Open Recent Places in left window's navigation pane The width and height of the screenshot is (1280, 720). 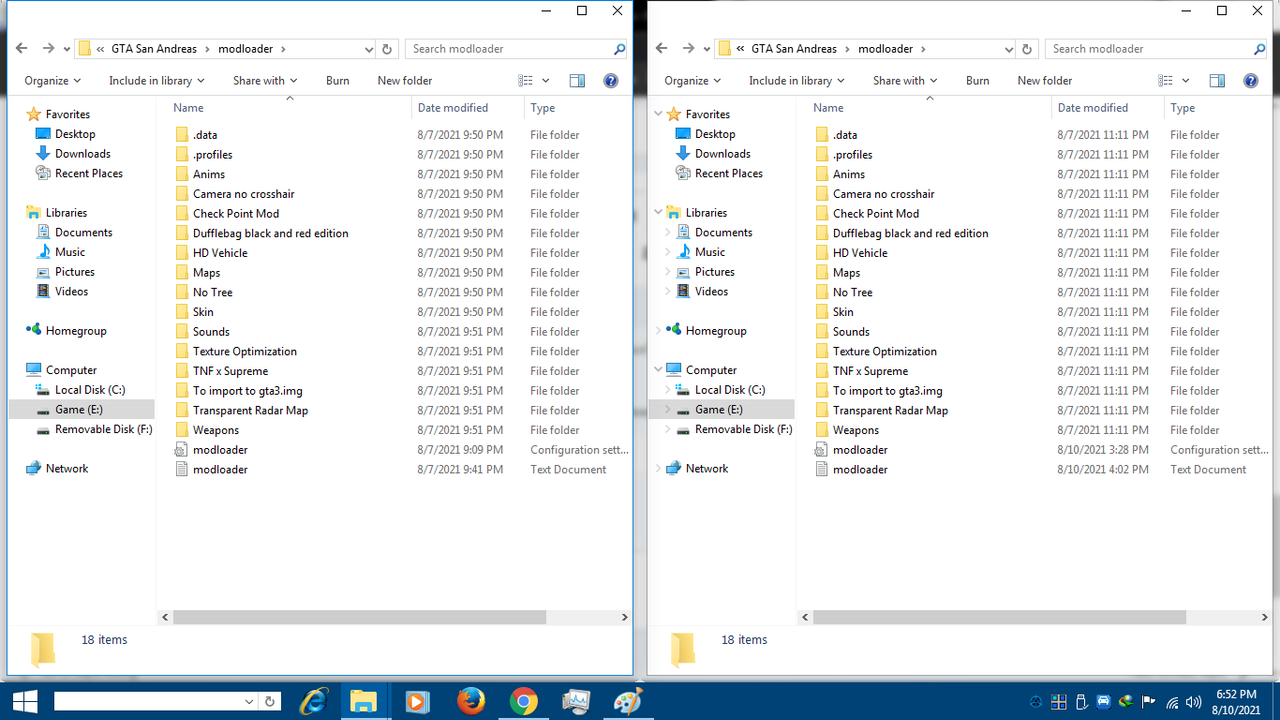coord(89,173)
